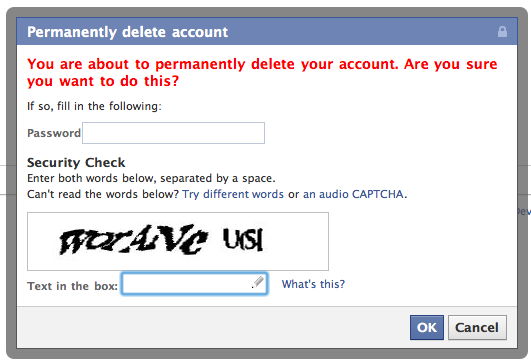Click the "If so, fill in the following" text
Viewport: 531px width, 362px height.
coord(94,106)
